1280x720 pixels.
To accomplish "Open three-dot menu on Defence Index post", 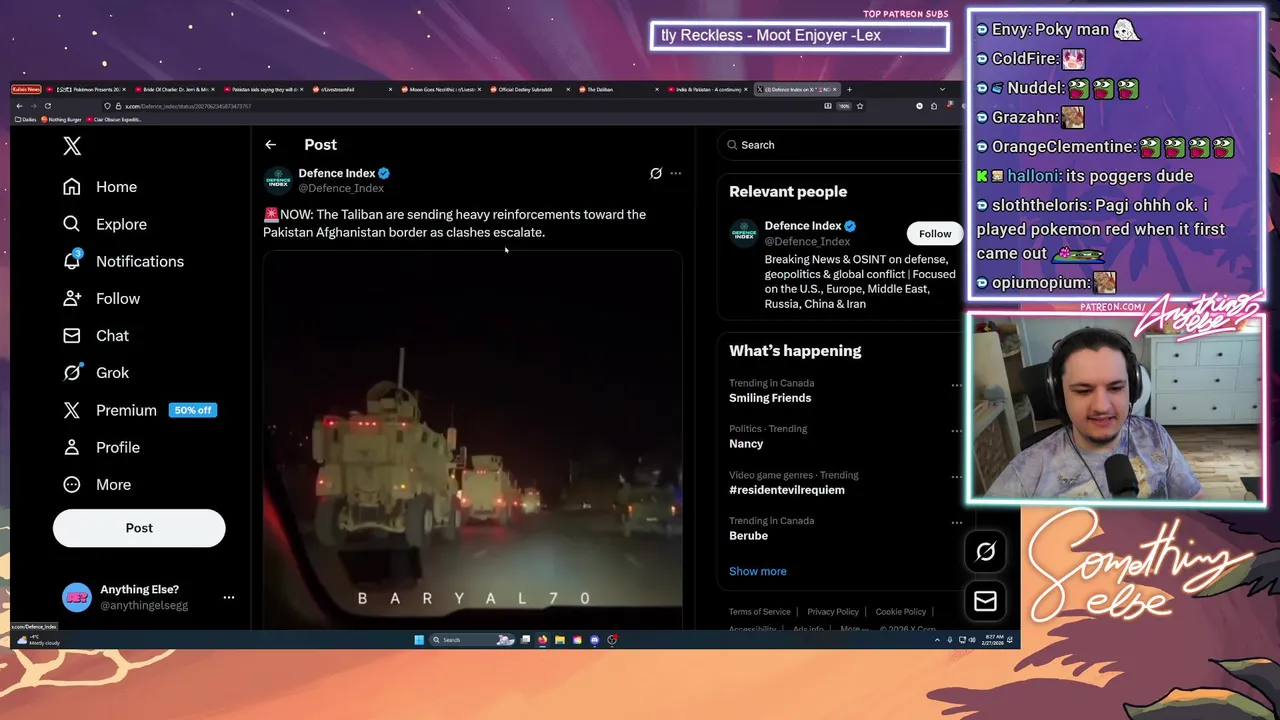I will point(676,173).
